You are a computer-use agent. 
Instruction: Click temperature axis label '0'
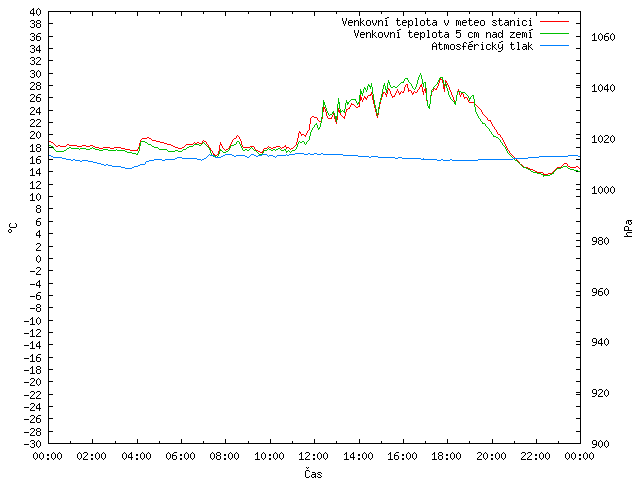click(x=38, y=259)
